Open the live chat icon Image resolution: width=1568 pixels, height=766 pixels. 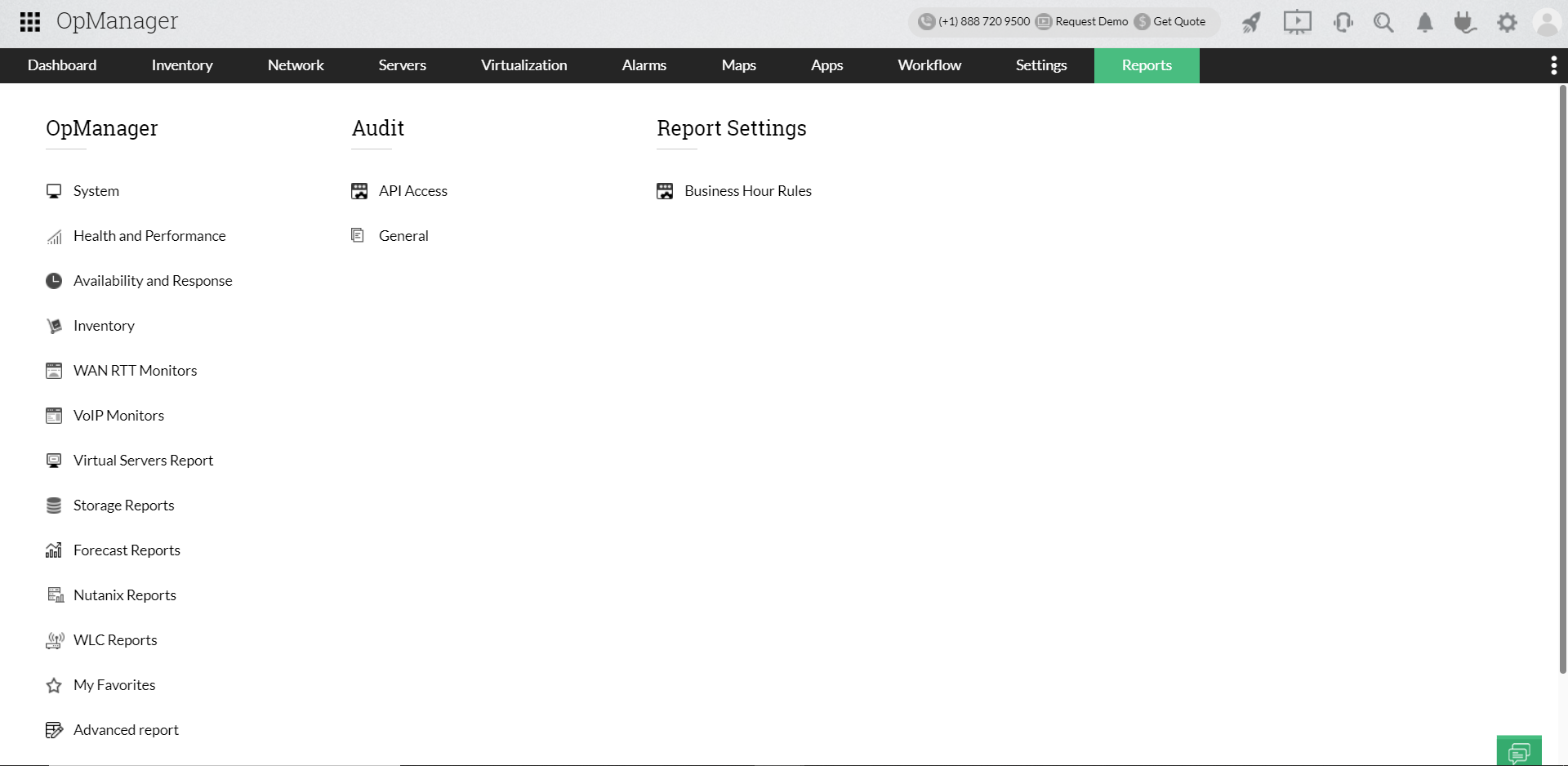pyautogui.click(x=1519, y=751)
